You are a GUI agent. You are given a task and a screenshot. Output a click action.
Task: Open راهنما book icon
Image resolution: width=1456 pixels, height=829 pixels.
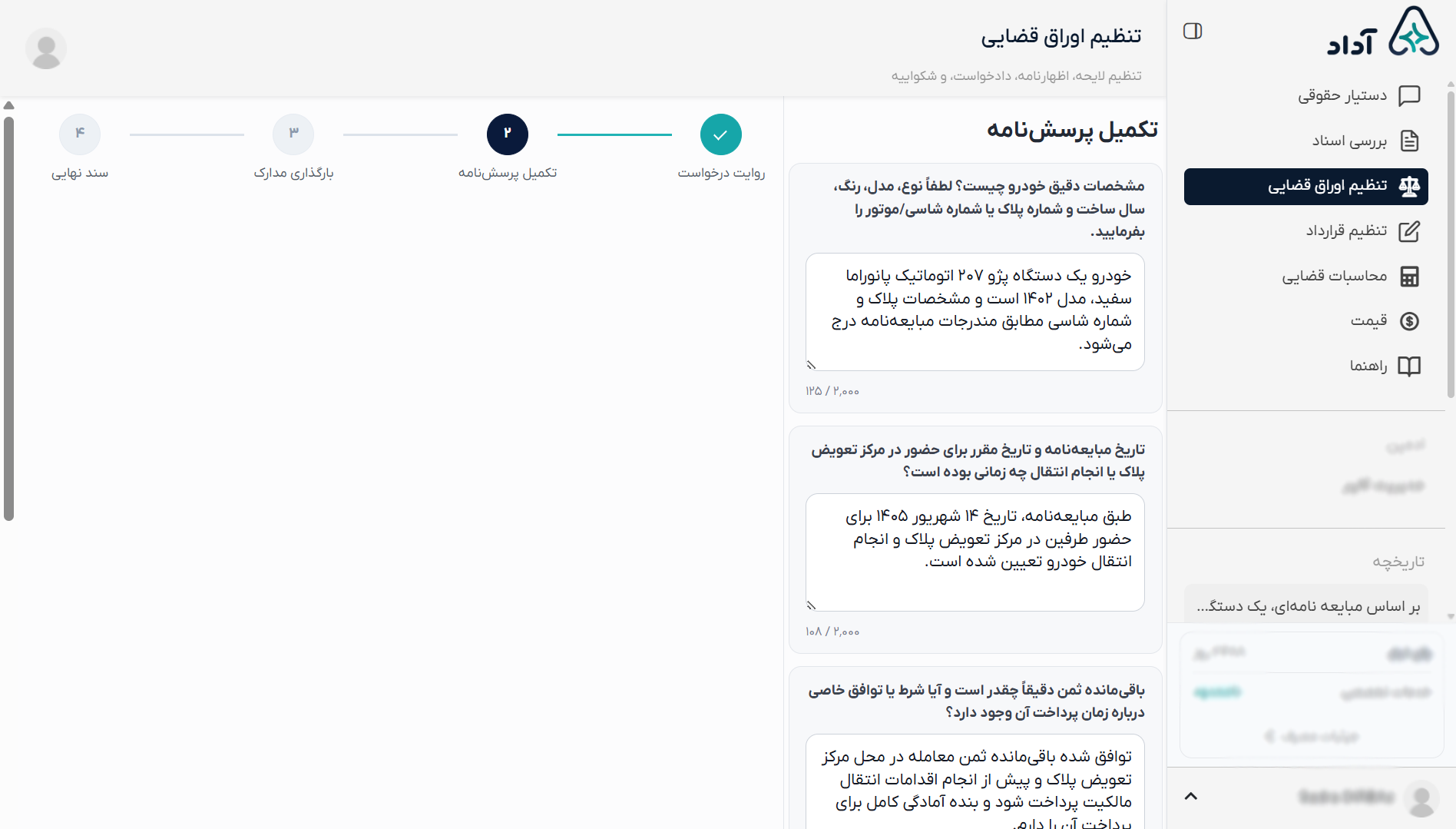1409,366
